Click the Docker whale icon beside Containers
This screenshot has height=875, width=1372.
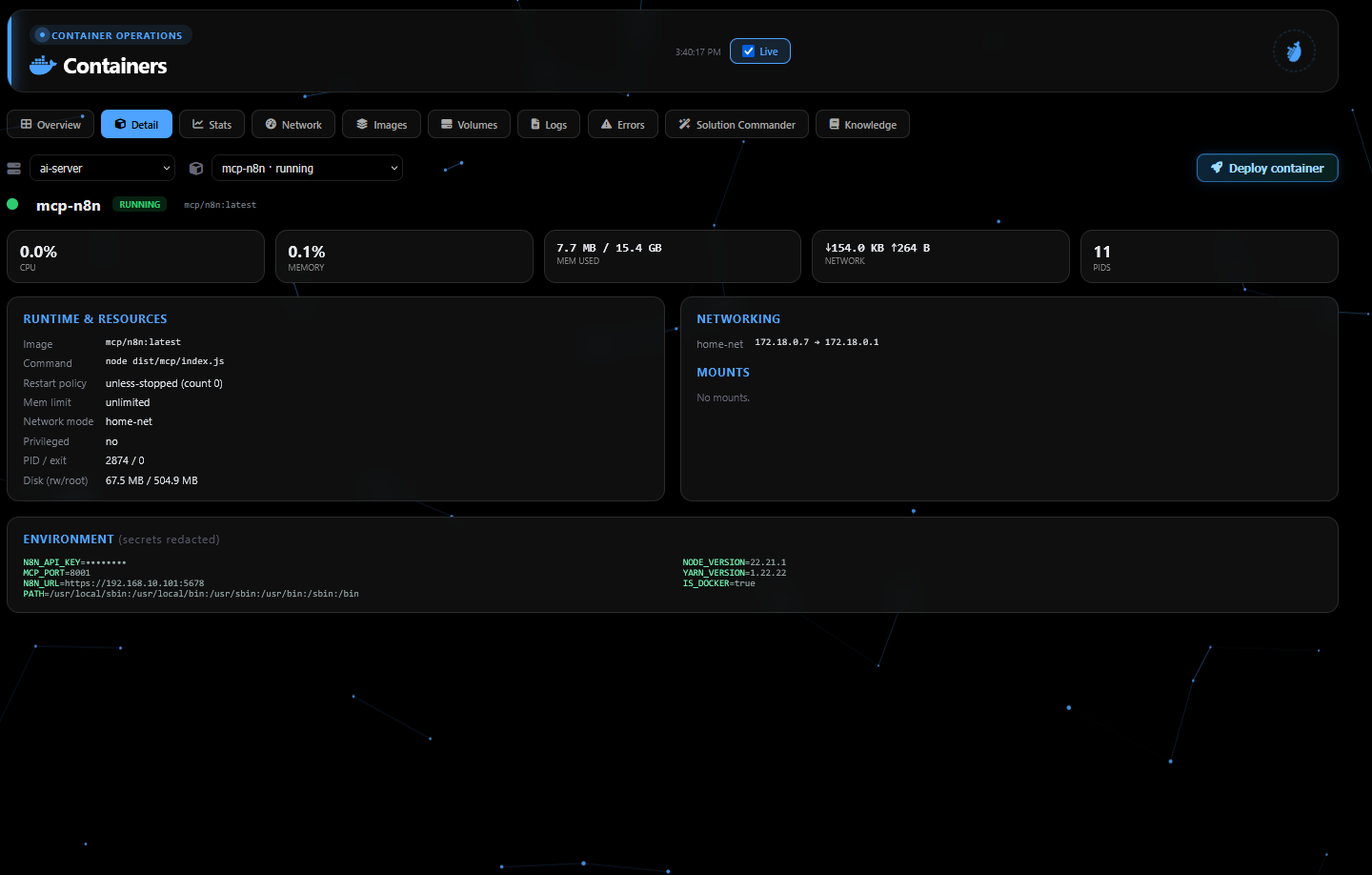43,66
